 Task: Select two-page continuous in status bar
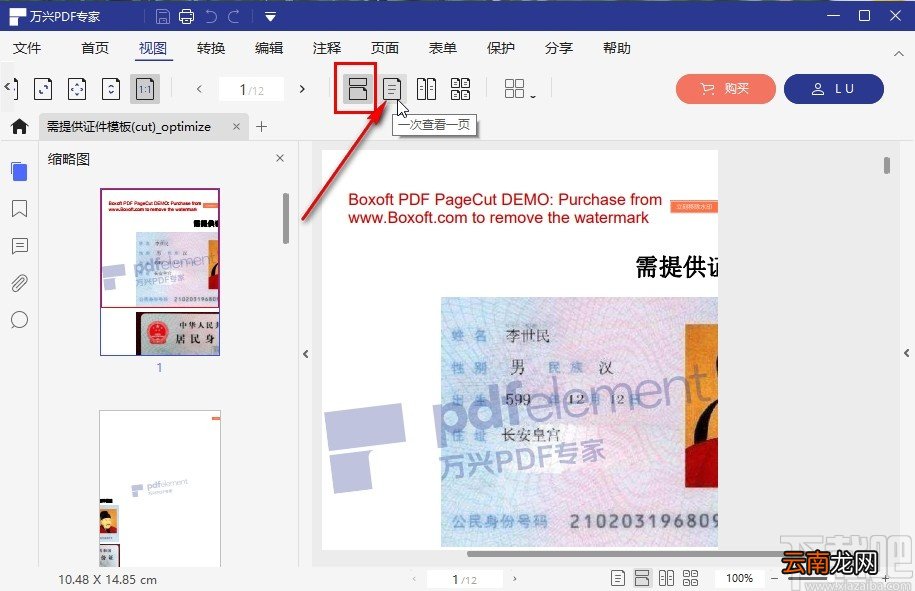pos(690,578)
